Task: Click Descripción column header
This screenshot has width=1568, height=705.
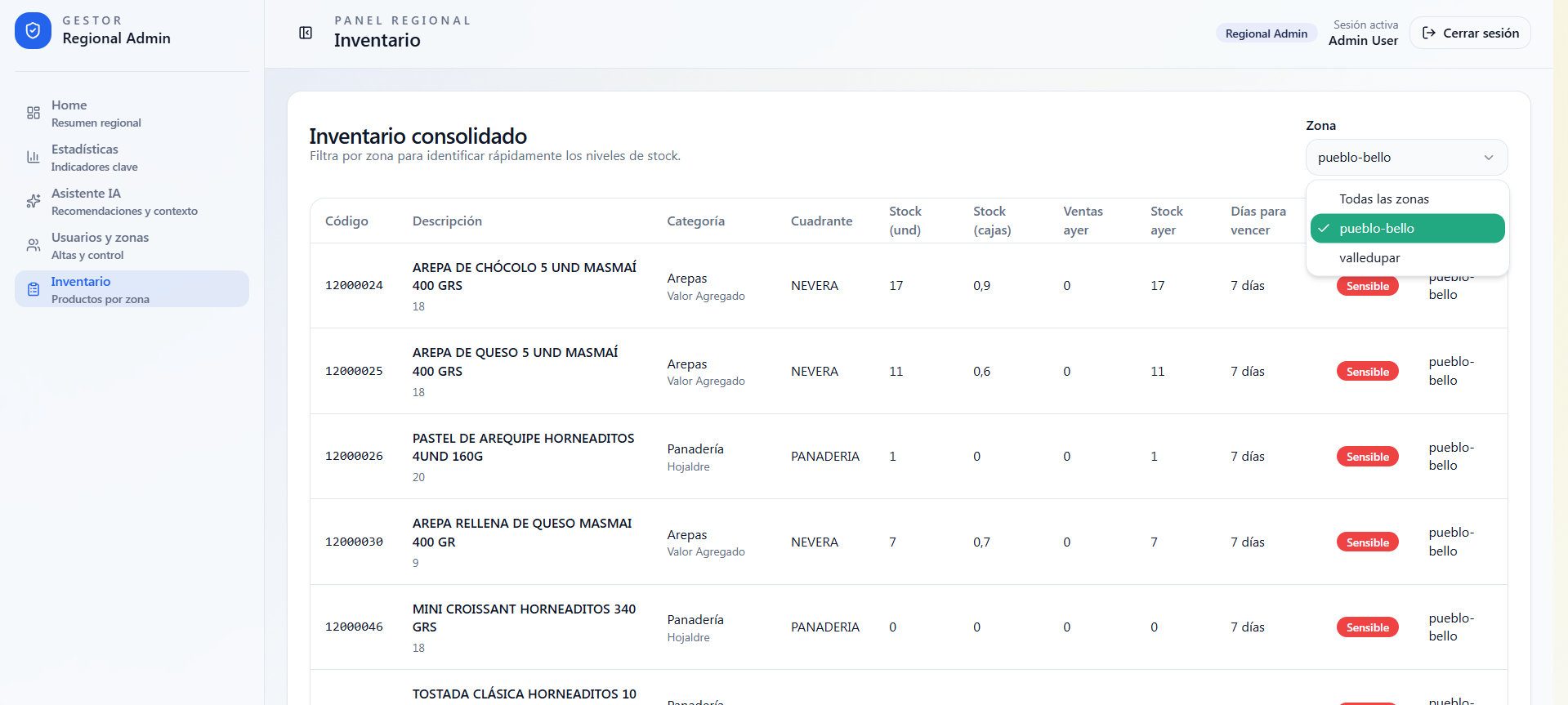Action: pos(447,221)
